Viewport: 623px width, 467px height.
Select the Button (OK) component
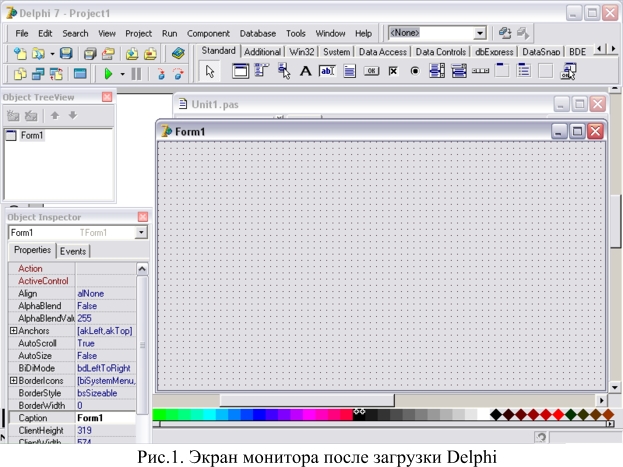(371, 71)
